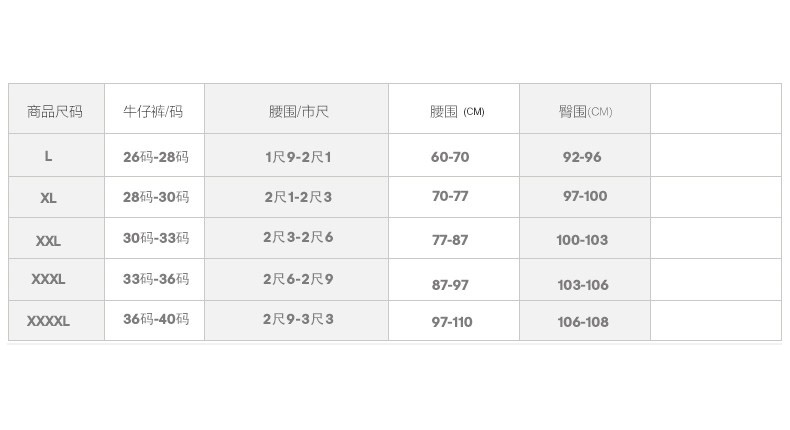Click the 77-87 waist centimeter value
The width and height of the screenshot is (790, 430).
click(x=450, y=240)
